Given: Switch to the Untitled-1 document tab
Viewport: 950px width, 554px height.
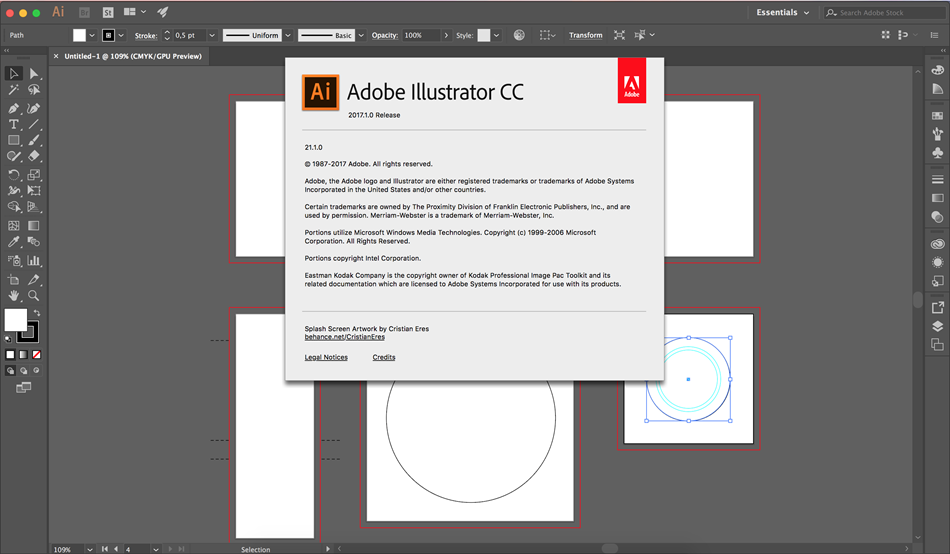Looking at the screenshot, I should pyautogui.click(x=133, y=56).
